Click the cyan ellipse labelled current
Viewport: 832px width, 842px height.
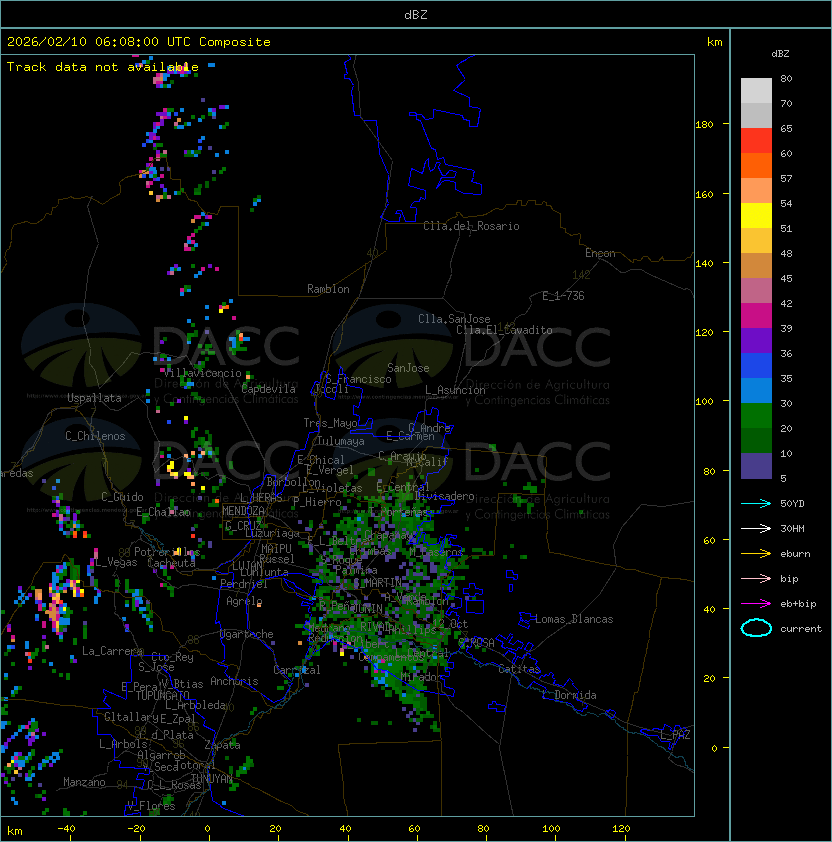(x=756, y=628)
